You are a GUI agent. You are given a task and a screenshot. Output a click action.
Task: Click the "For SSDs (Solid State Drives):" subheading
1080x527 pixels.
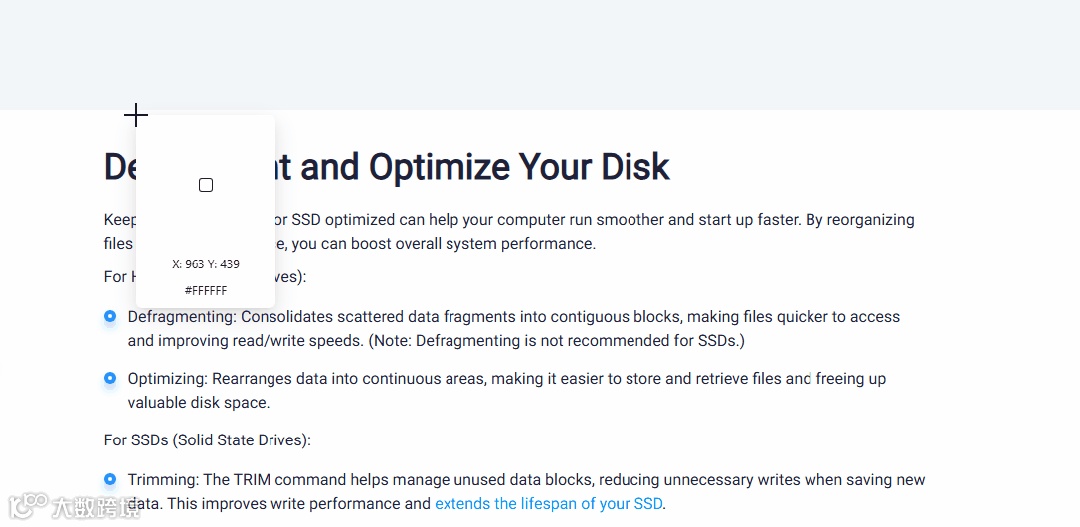207,440
